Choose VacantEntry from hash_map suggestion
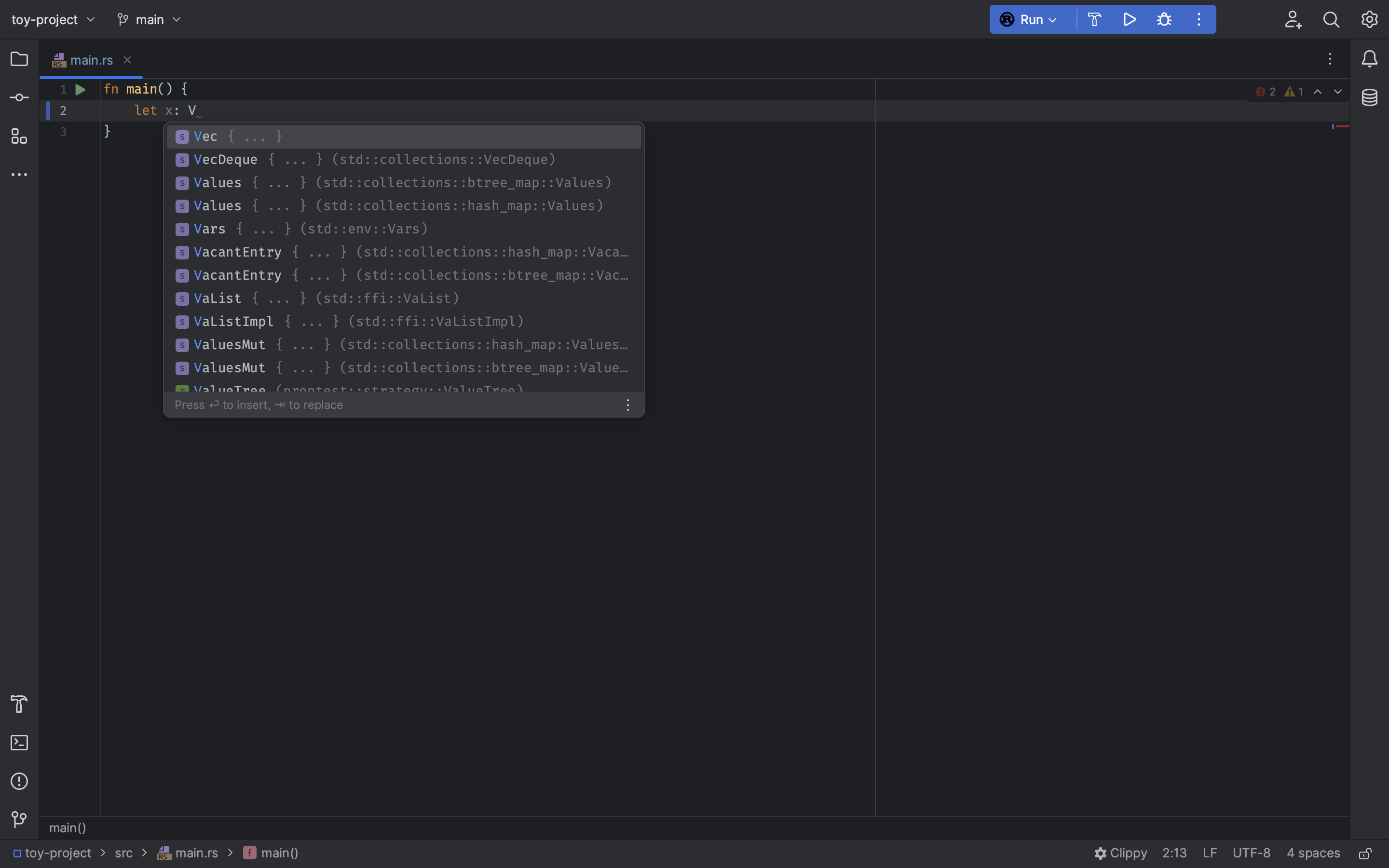 [x=404, y=252]
